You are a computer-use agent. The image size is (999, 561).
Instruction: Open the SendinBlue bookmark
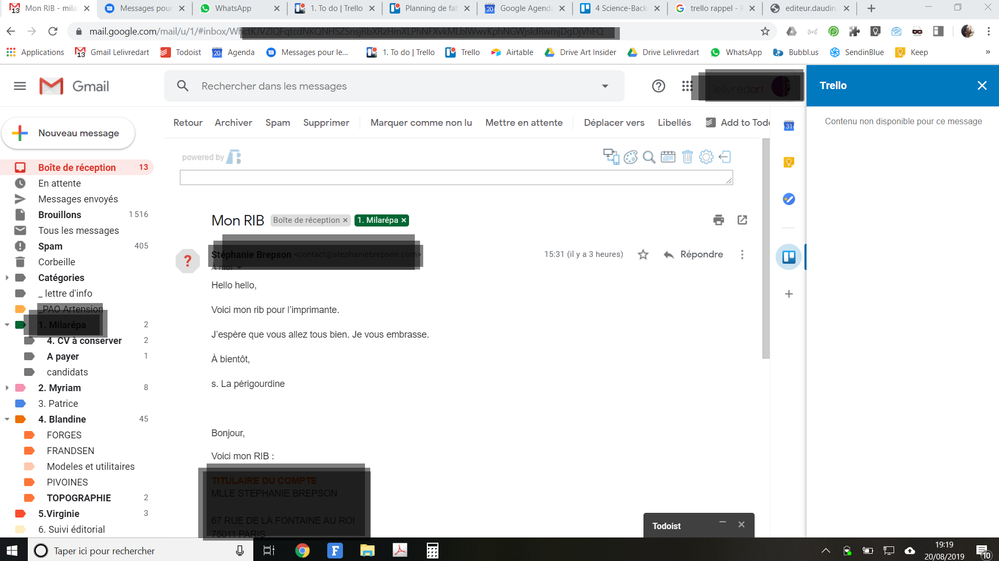click(x=857, y=52)
